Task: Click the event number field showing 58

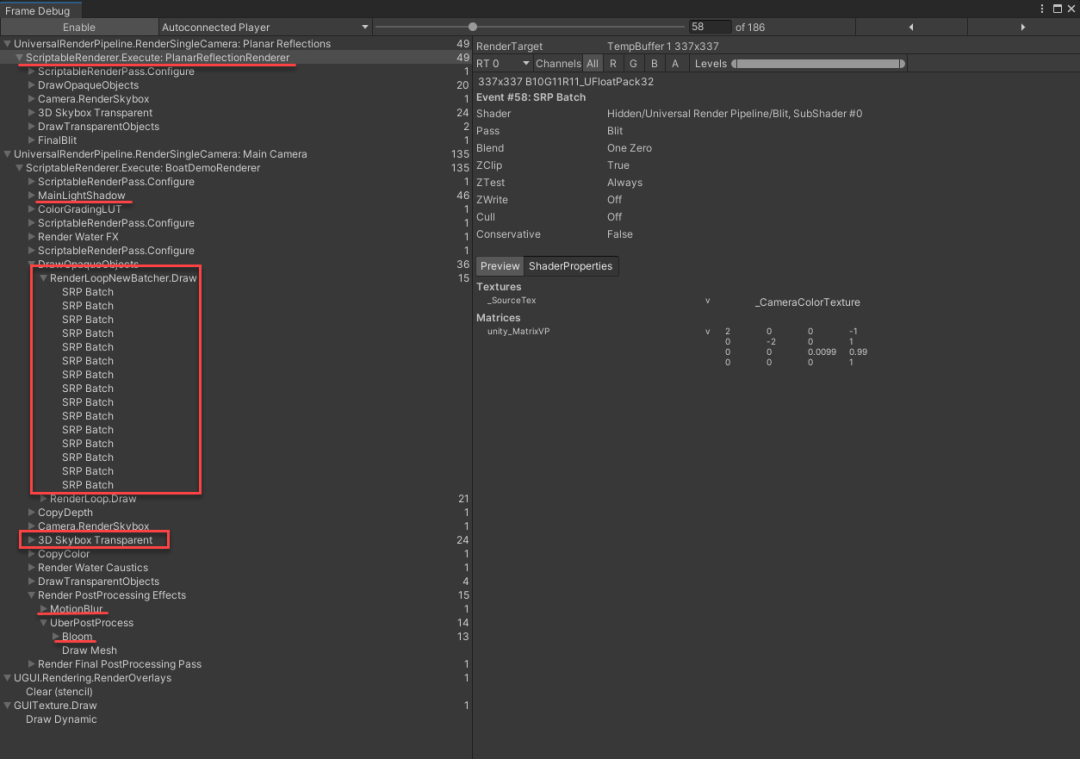Action: [710, 27]
